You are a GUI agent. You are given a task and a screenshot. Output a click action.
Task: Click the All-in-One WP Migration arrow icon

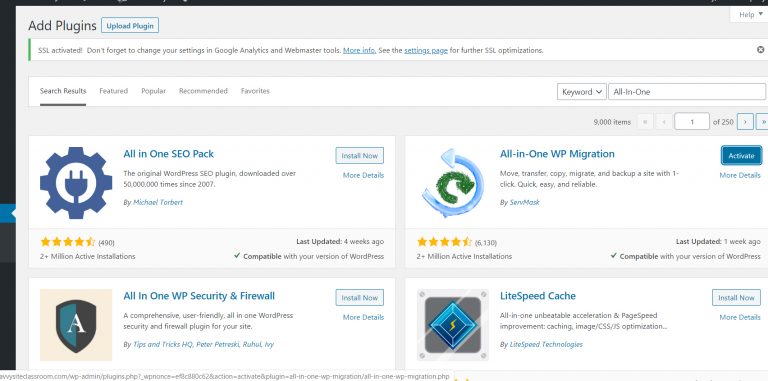pyautogui.click(x=453, y=183)
